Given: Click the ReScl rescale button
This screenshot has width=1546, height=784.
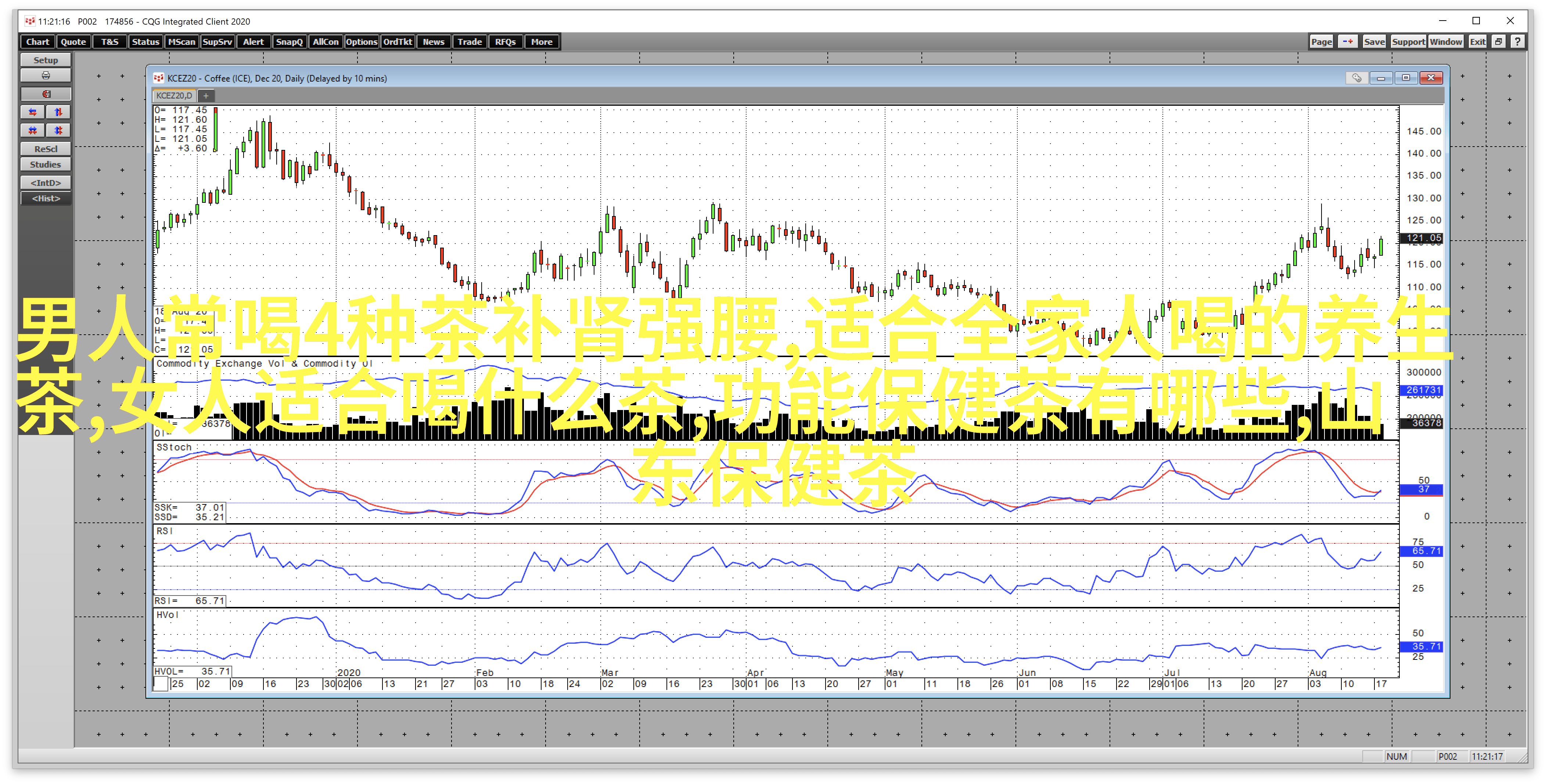Looking at the screenshot, I should pos(46,149).
